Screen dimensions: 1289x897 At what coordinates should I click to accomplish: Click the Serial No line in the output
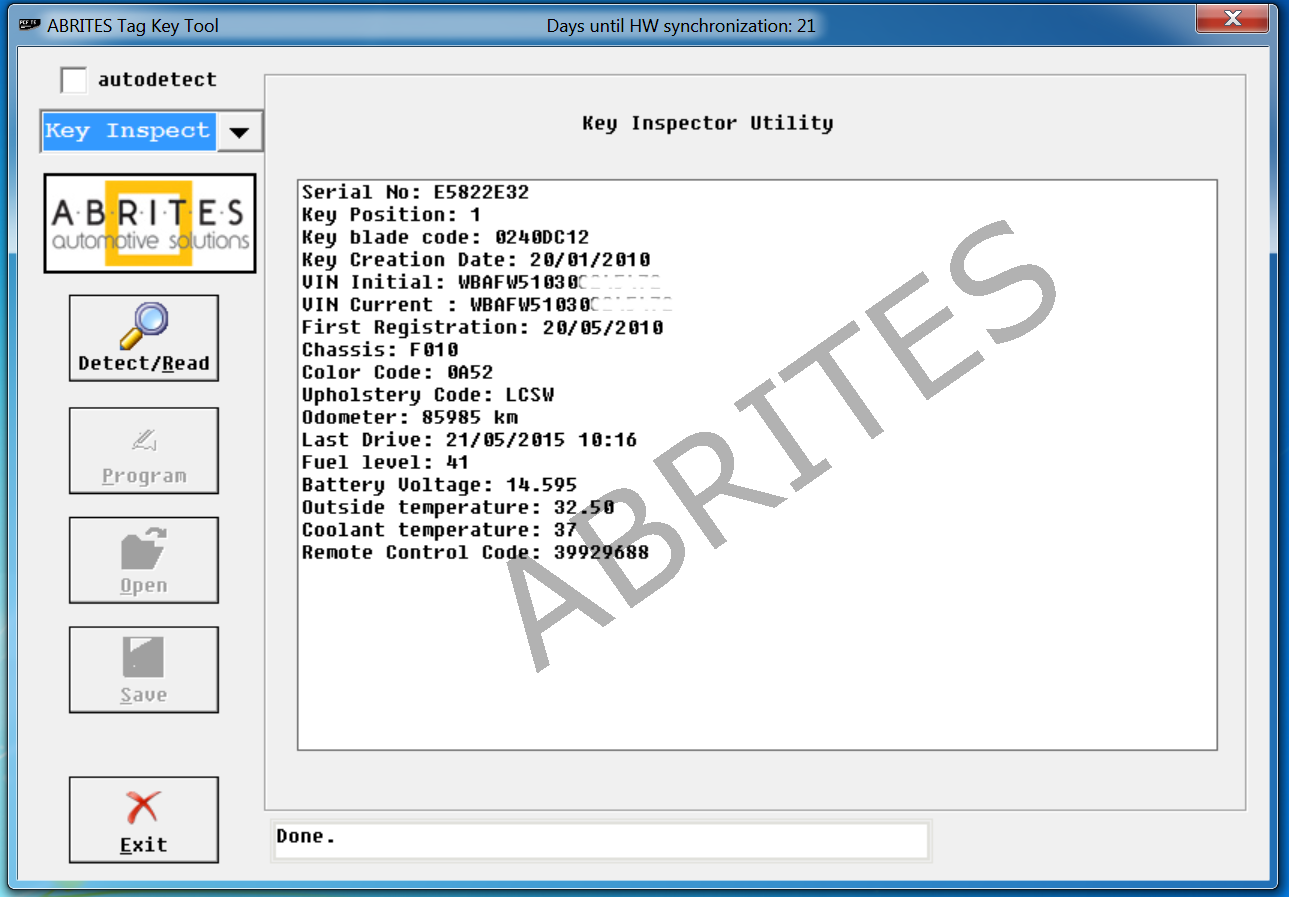tap(415, 192)
